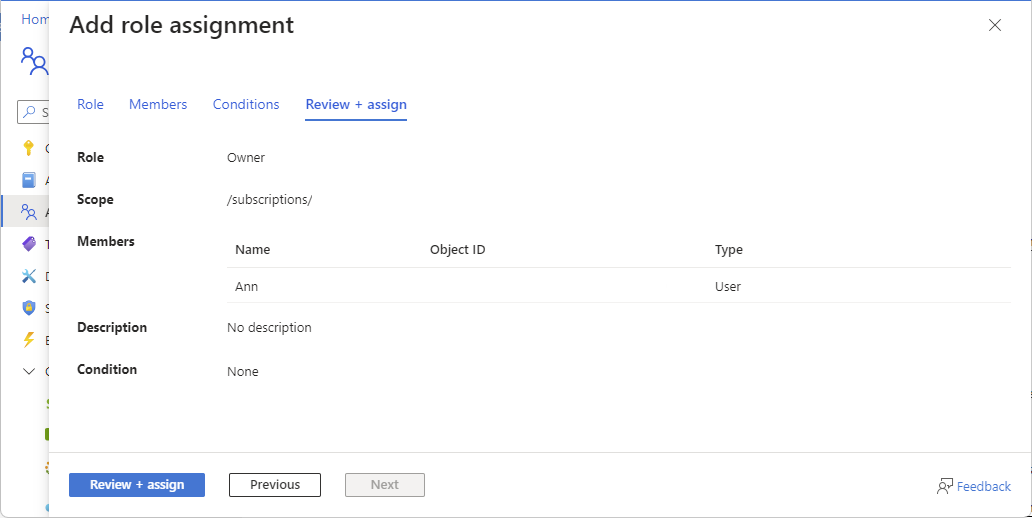Close the Add role assignment panel
This screenshot has height=518, width=1032.
tap(994, 25)
